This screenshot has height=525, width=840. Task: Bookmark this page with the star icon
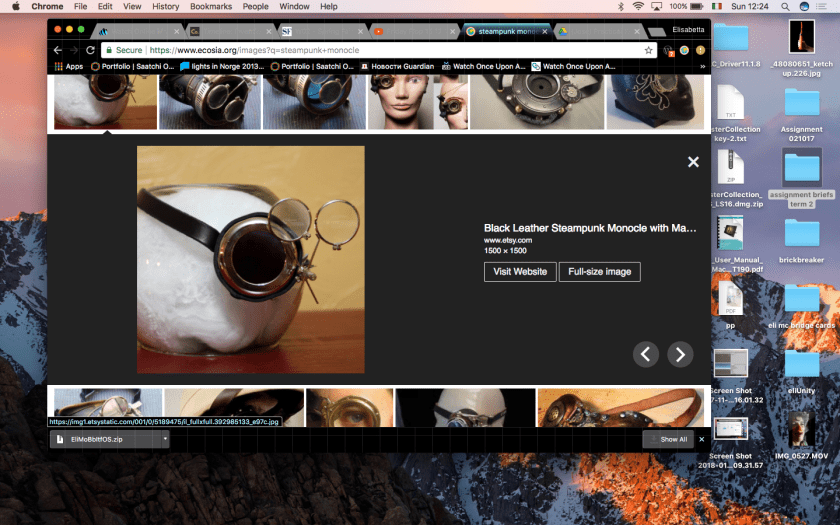pos(649,50)
